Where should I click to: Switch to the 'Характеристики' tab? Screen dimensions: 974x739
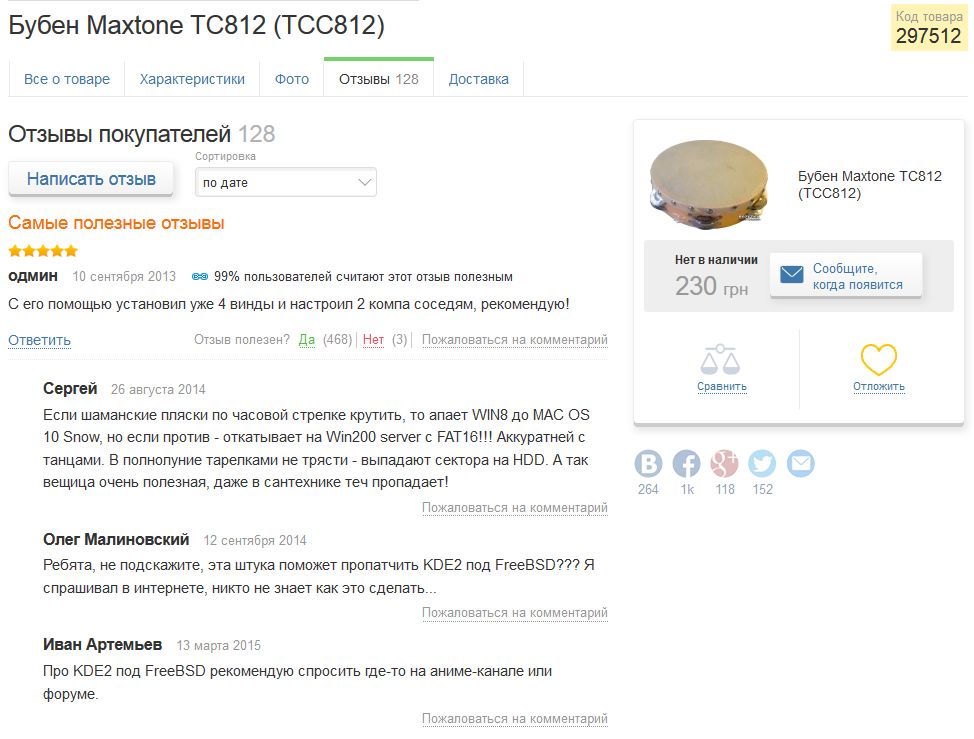[x=192, y=79]
